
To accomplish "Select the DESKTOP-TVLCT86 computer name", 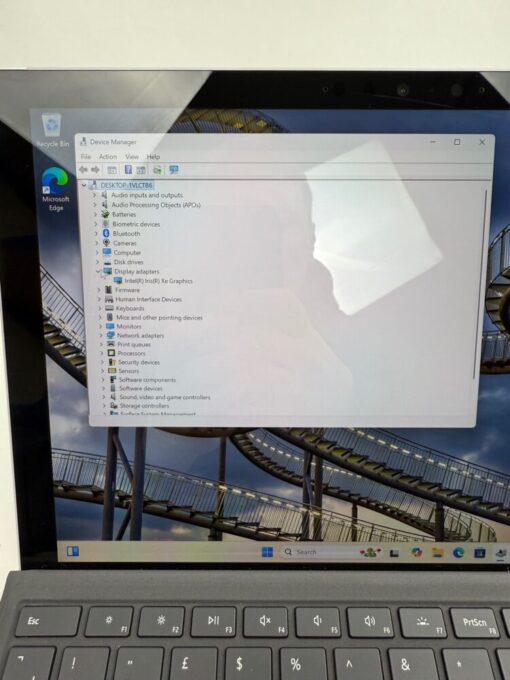I will pos(127,185).
